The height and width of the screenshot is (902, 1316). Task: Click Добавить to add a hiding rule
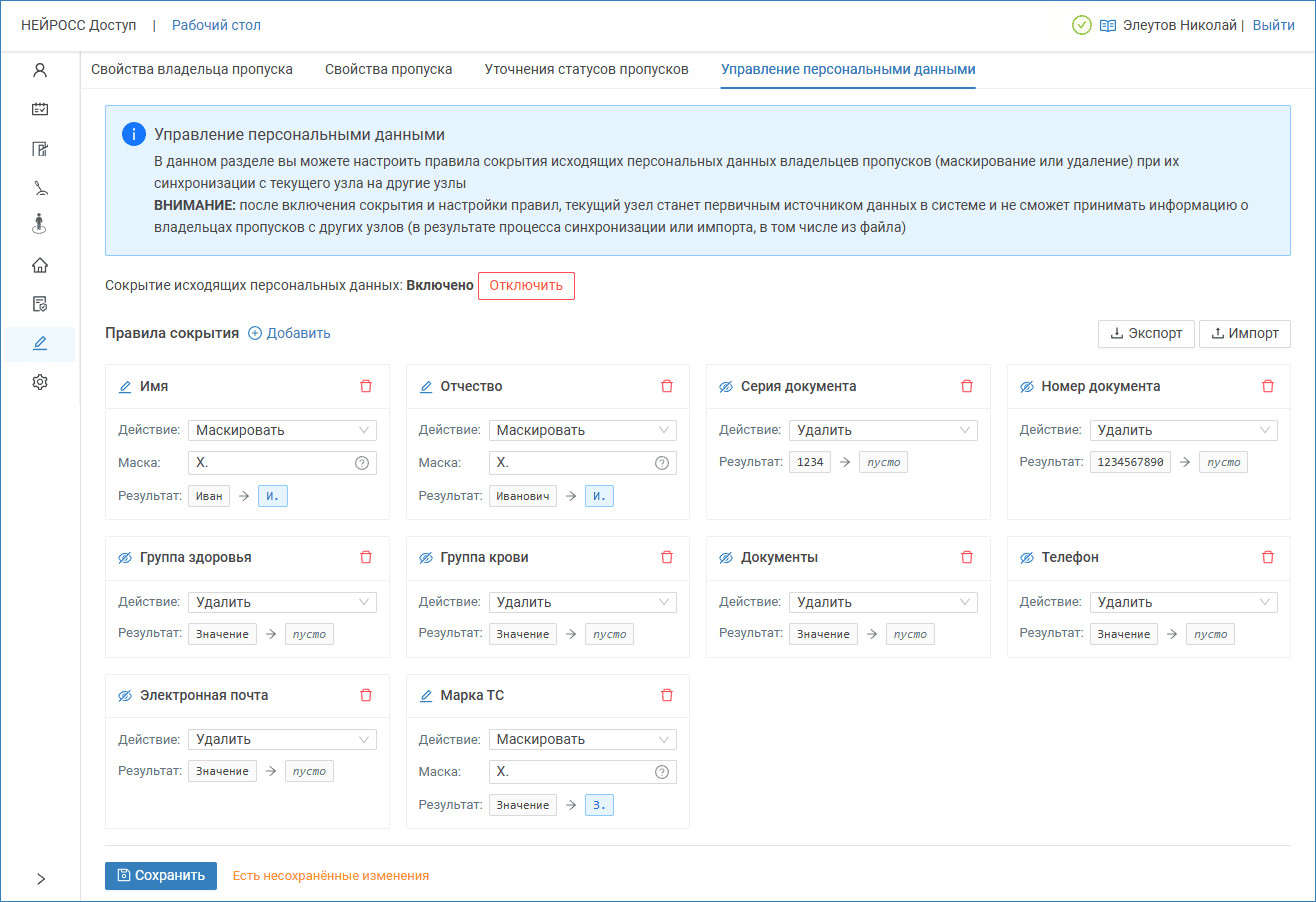[x=289, y=333]
